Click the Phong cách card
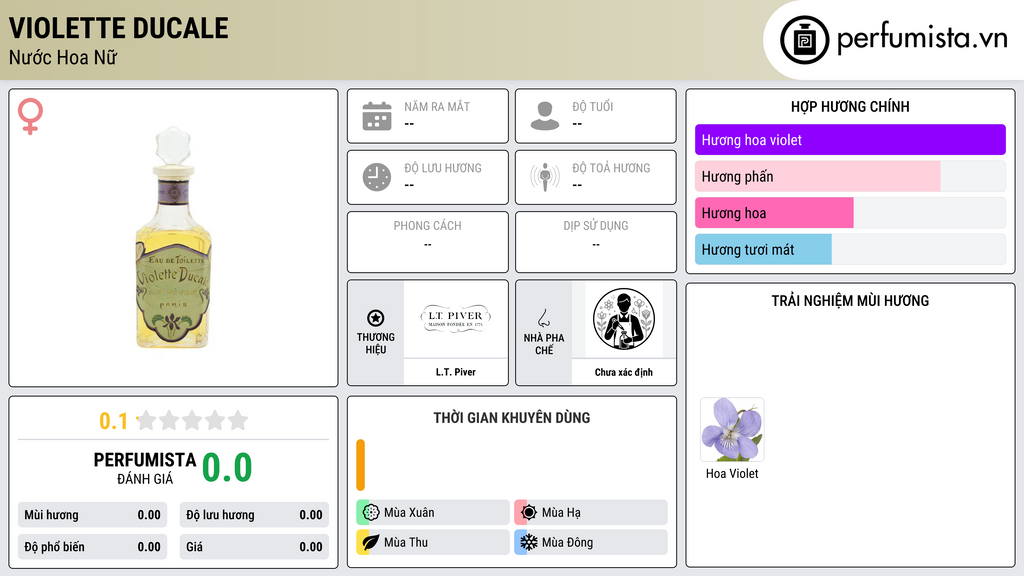1024x576 pixels. [x=428, y=242]
